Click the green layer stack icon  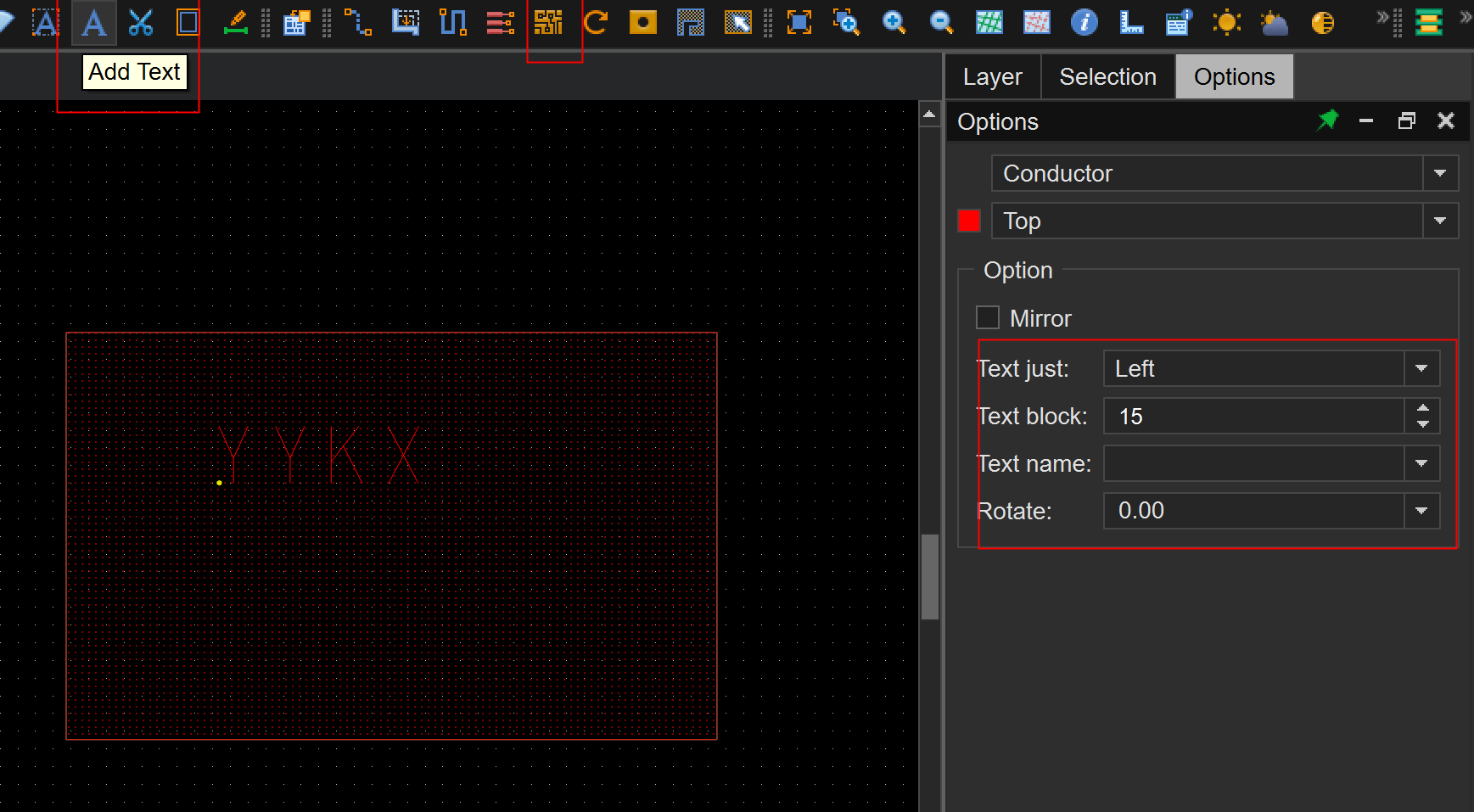[x=1429, y=23]
